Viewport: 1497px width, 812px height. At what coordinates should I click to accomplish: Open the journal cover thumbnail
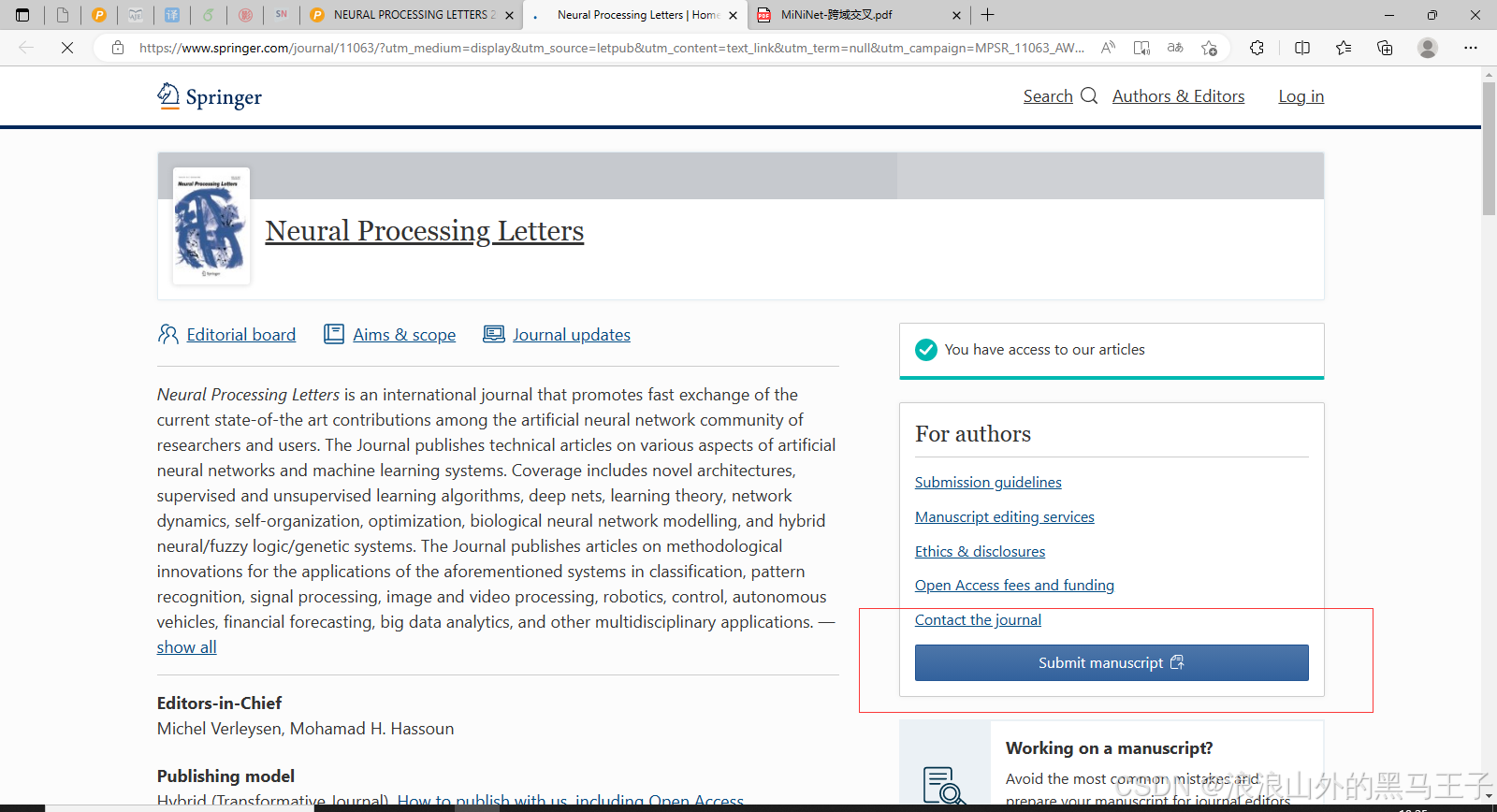[x=211, y=226]
